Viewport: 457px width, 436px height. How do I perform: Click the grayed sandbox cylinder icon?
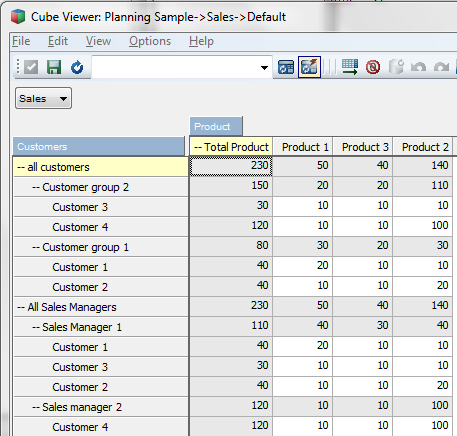pyautogui.click(x=396, y=67)
